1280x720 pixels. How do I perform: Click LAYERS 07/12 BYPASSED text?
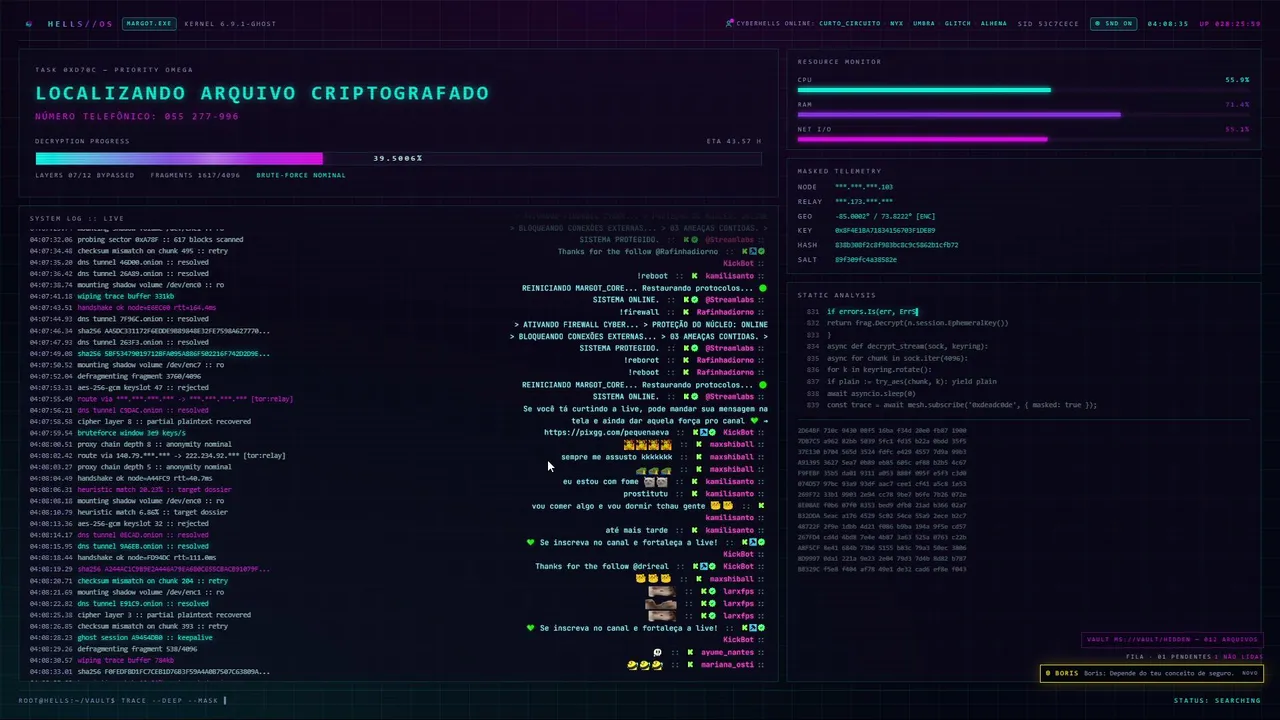click(x=84, y=175)
